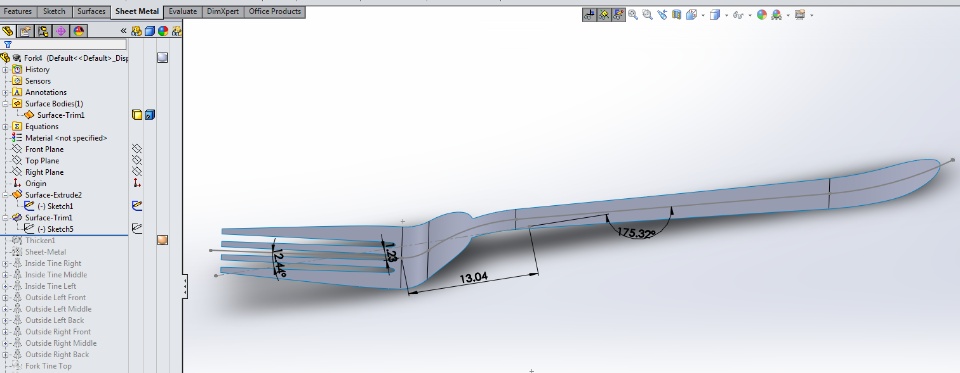This screenshot has height=373, width=960.
Task: Toggle Right Plane visibility in display pane
Action: (137, 172)
